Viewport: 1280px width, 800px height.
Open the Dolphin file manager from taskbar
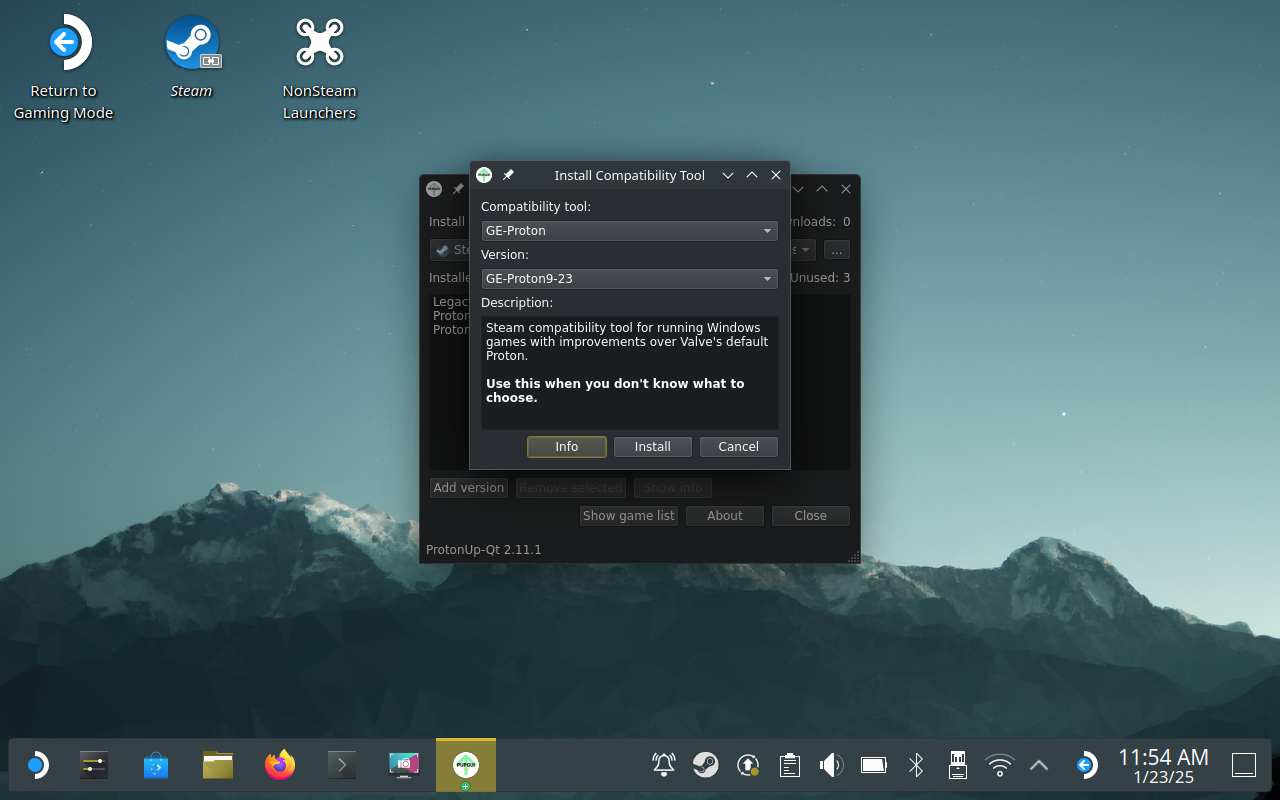[217, 766]
